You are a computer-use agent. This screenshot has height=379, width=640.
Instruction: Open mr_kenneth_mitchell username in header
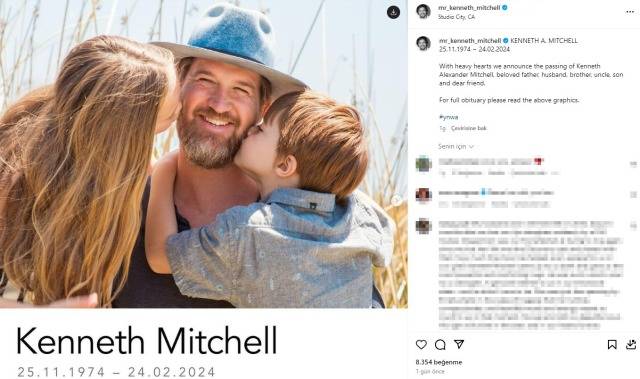coord(469,8)
